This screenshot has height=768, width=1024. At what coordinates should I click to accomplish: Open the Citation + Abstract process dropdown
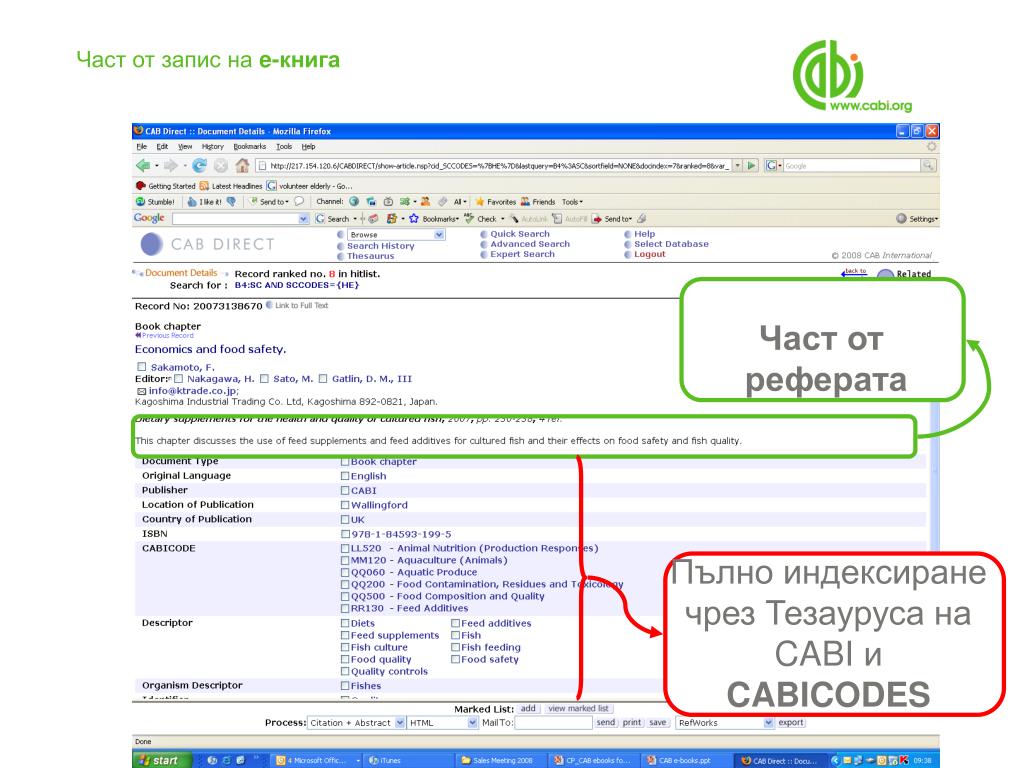tap(356, 723)
